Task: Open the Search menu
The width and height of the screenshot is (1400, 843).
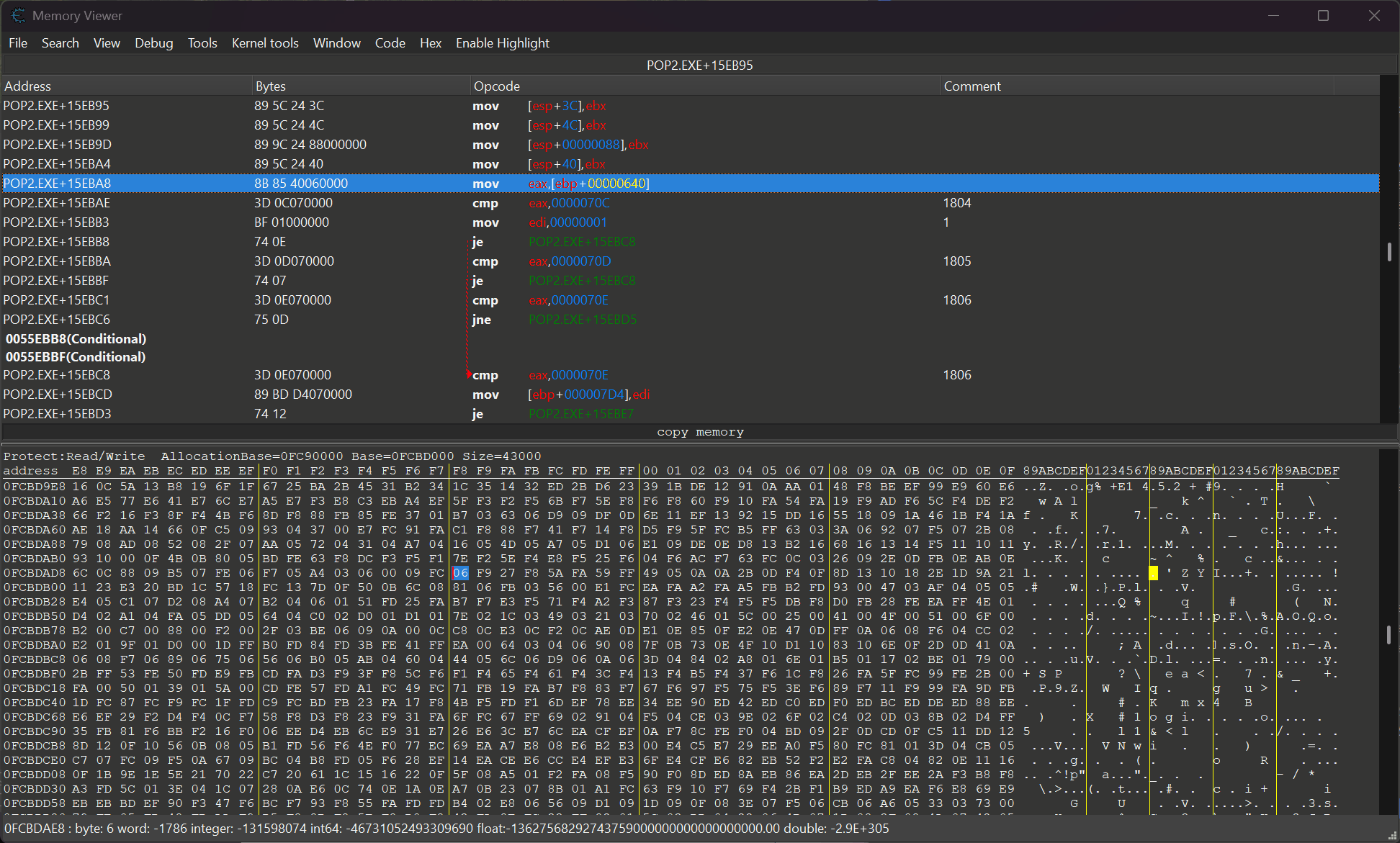Action: [x=60, y=43]
